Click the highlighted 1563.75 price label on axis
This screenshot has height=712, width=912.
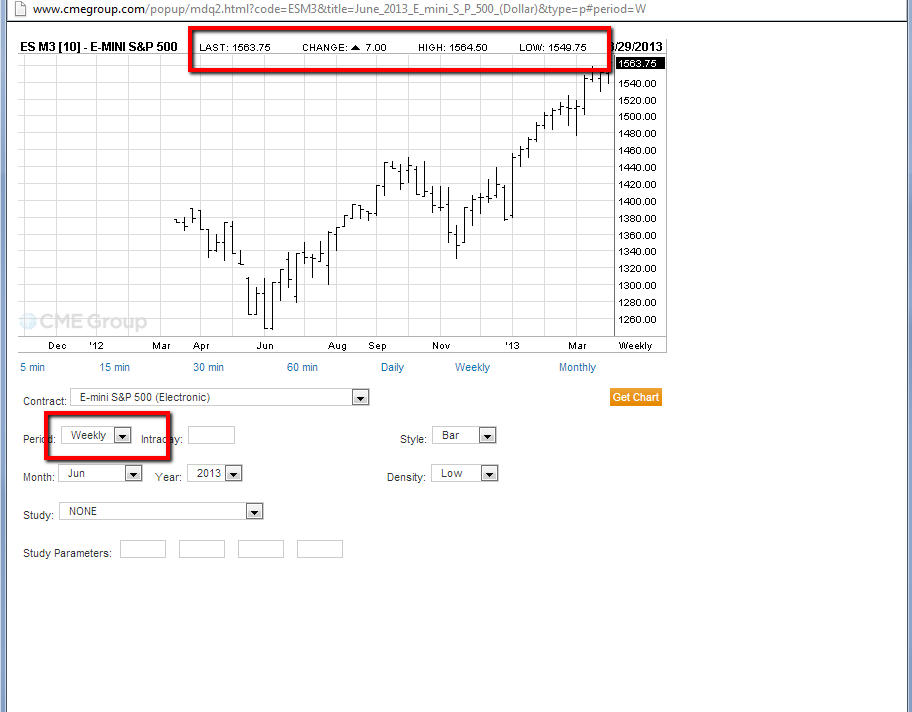pos(640,63)
